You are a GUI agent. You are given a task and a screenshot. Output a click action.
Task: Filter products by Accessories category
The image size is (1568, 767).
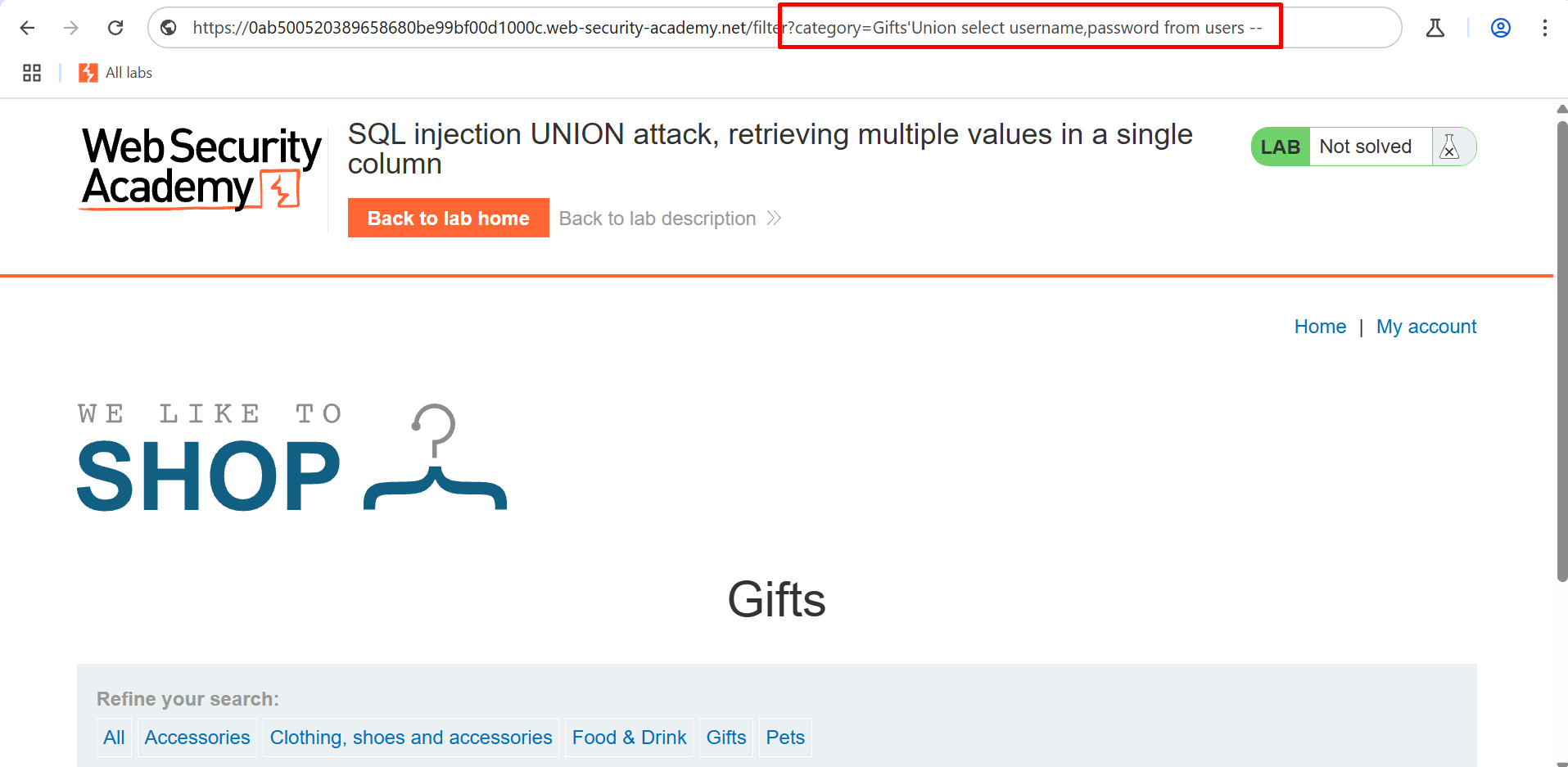[197, 738]
